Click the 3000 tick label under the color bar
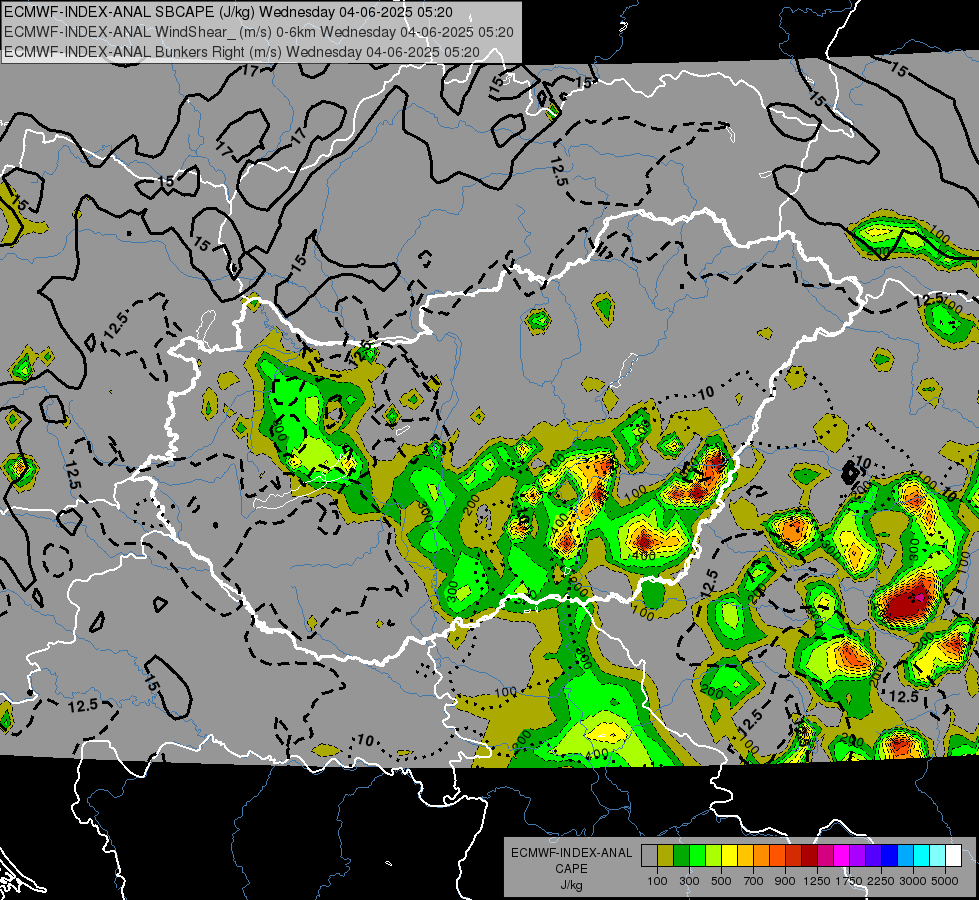Screen dimensions: 979x900 pos(913,881)
